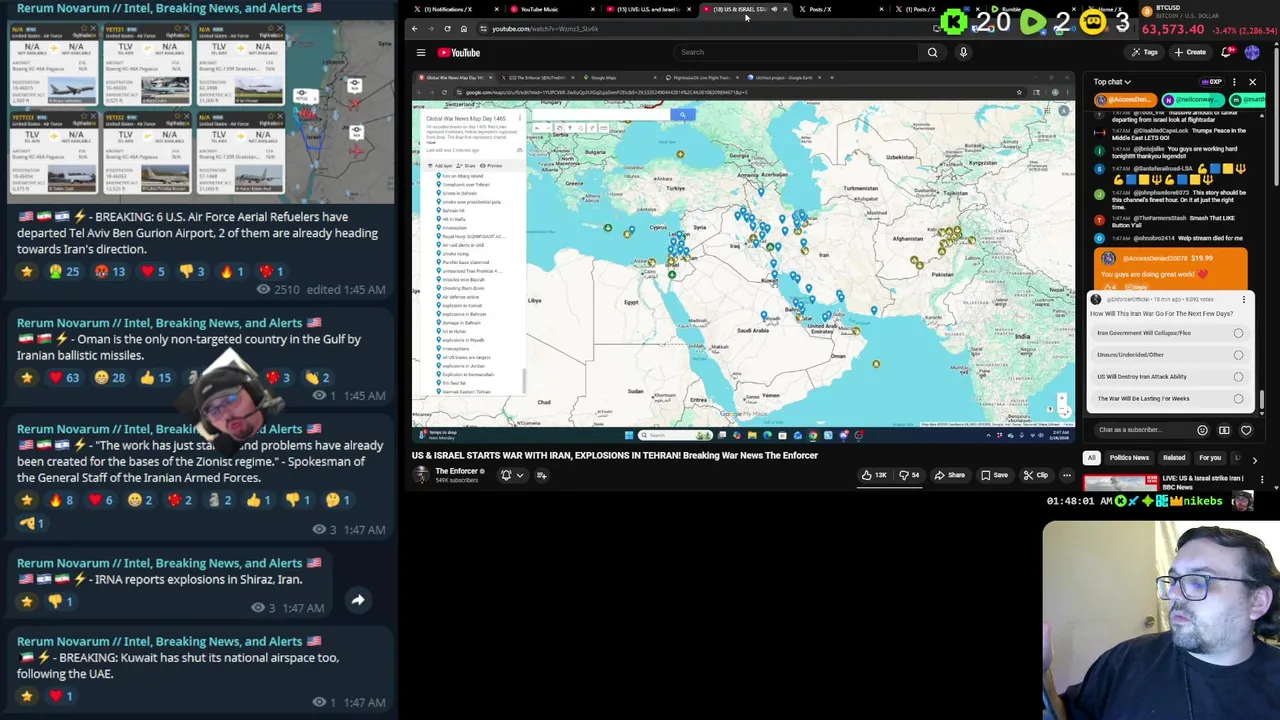Viewport: 1280px width, 720px height.
Task: Focus the YouTube search field
Action: [796, 52]
